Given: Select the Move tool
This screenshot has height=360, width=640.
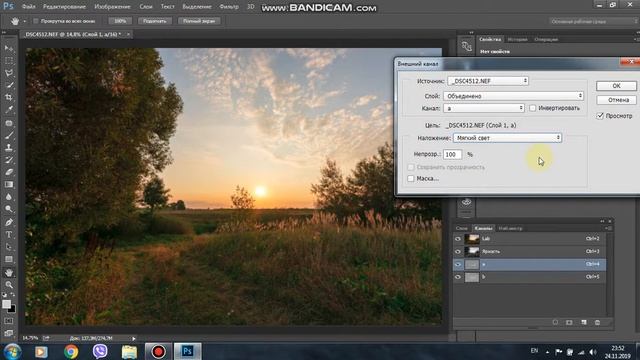Looking at the screenshot, I should pos(9,48).
